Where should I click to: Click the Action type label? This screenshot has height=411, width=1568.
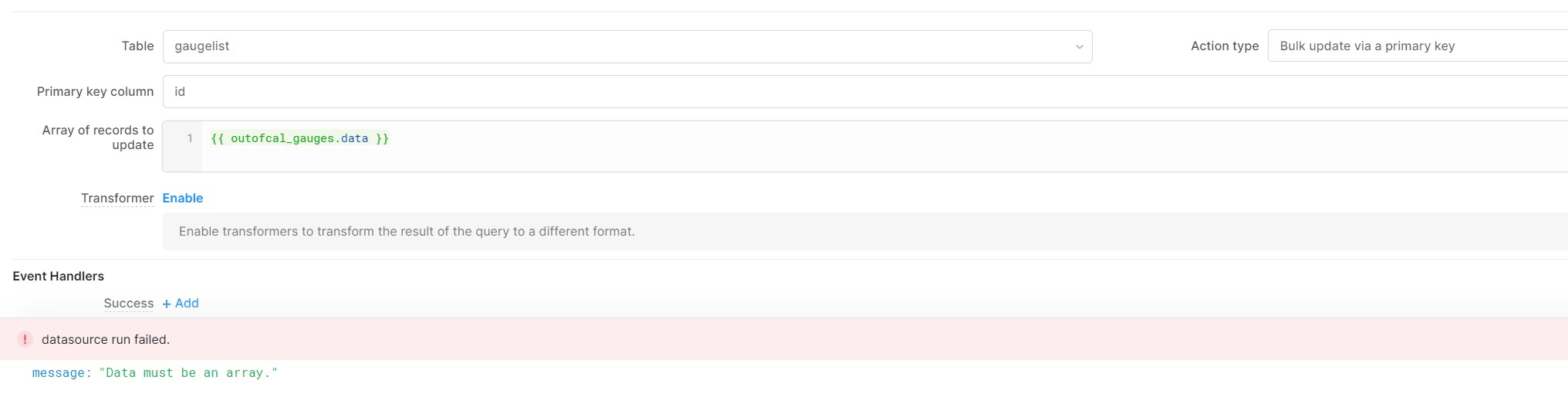1225,46
